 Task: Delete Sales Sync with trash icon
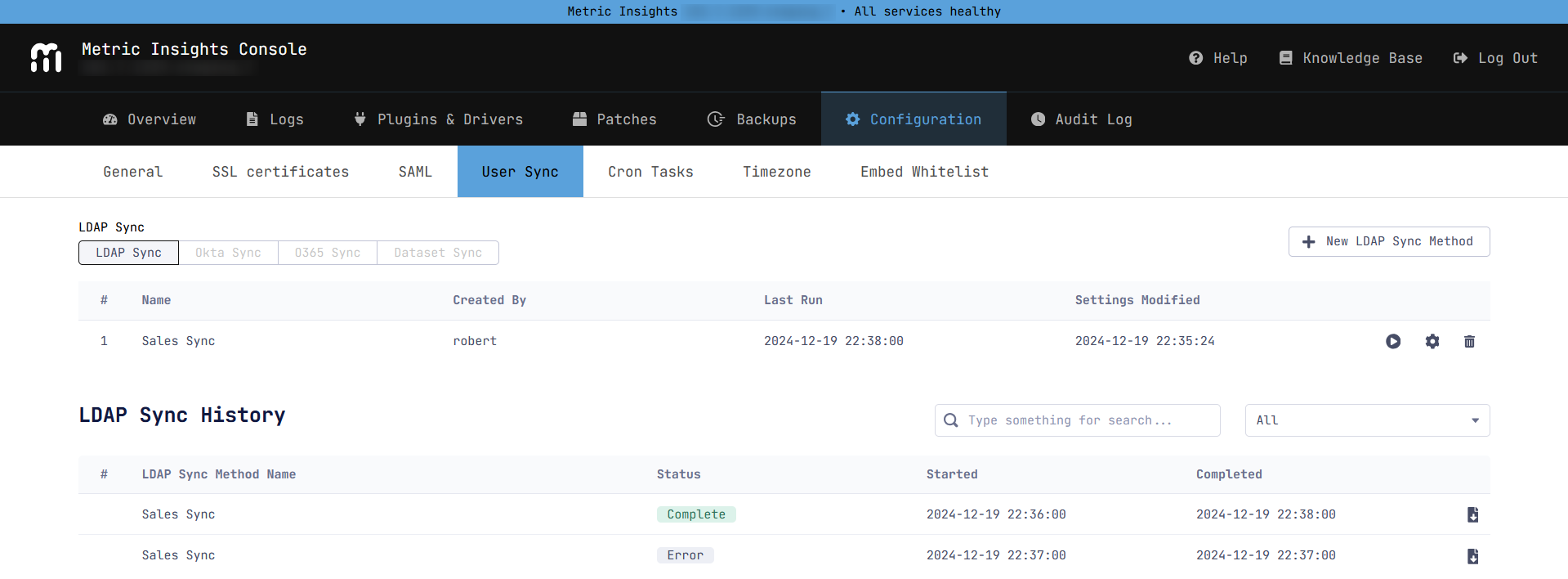click(1469, 341)
